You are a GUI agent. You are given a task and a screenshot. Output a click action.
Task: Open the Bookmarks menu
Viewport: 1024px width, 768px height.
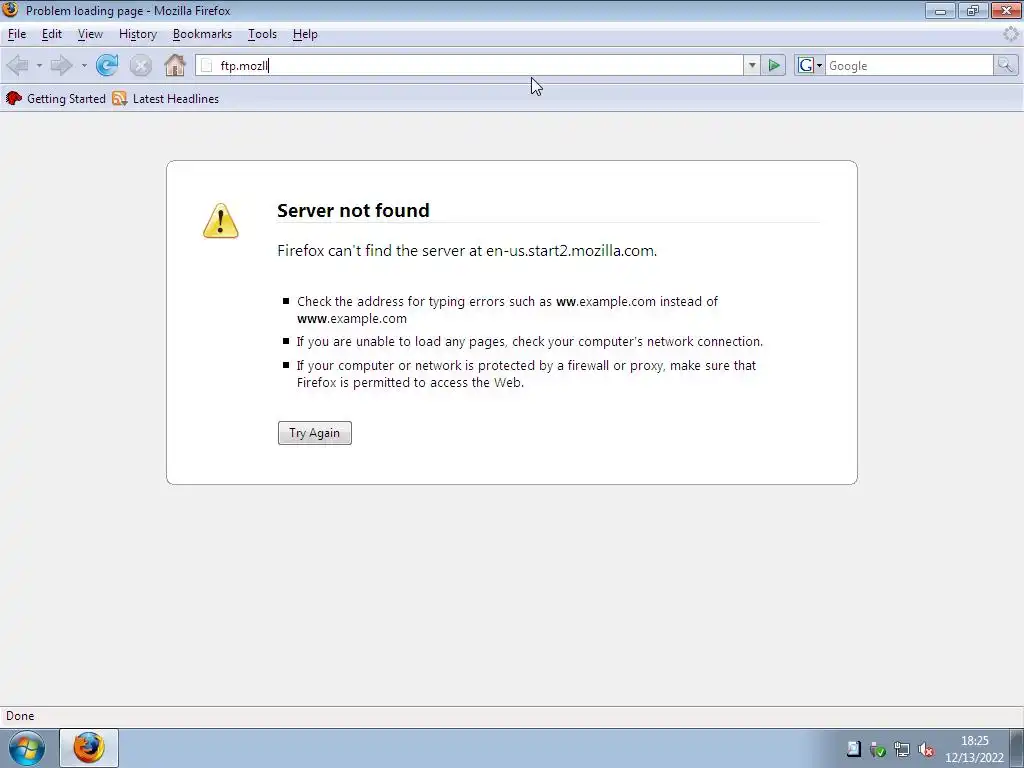[202, 34]
